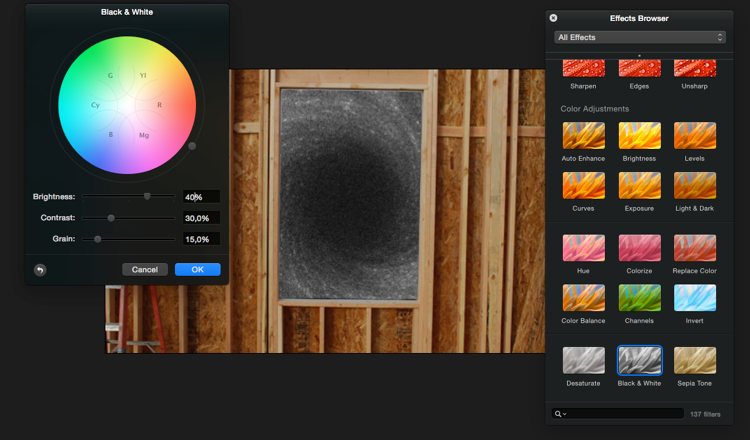Click the Brightness percentage field
Screen dimensions: 750x440
(201, 197)
